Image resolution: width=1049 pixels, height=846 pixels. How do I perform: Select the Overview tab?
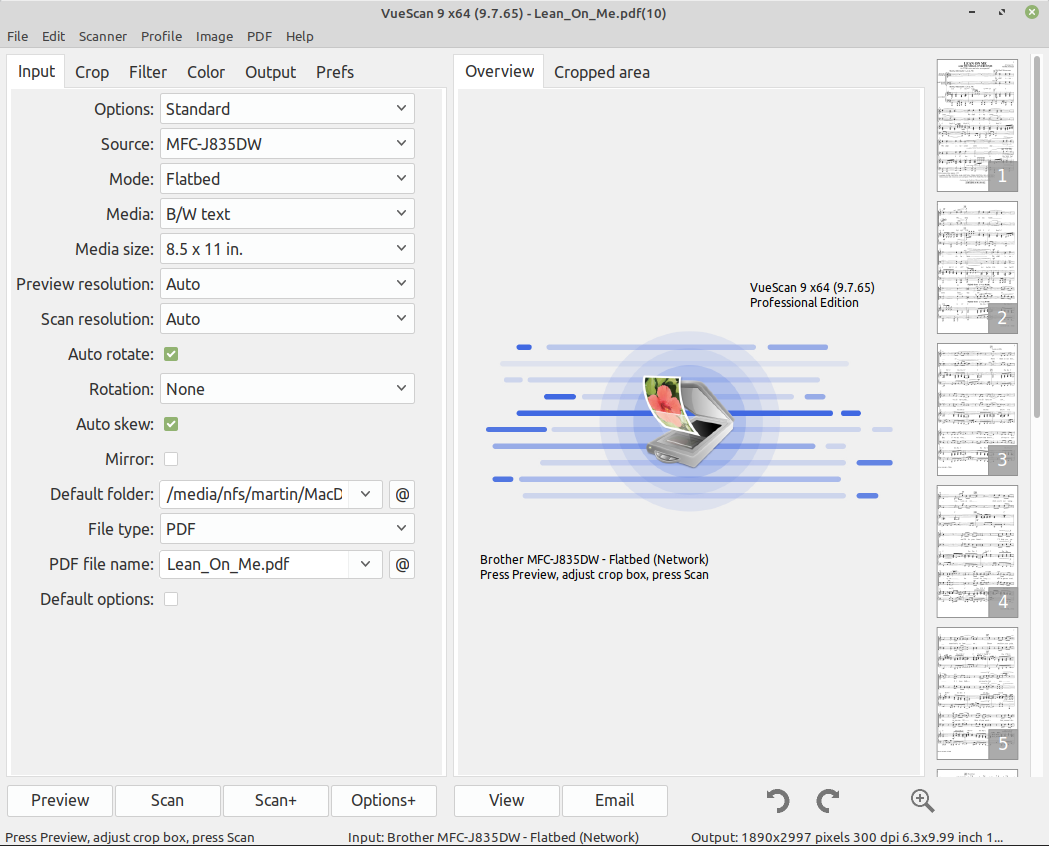500,72
